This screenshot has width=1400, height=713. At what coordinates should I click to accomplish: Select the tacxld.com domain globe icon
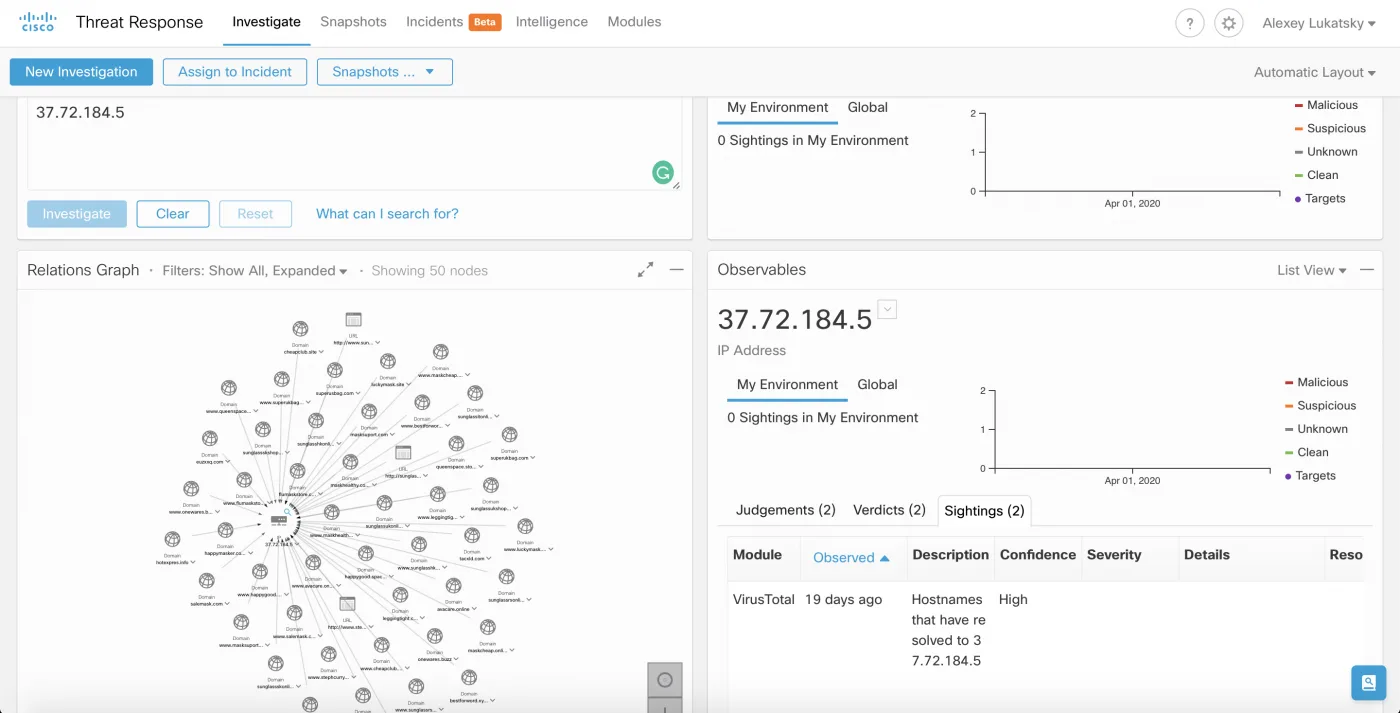point(471,535)
